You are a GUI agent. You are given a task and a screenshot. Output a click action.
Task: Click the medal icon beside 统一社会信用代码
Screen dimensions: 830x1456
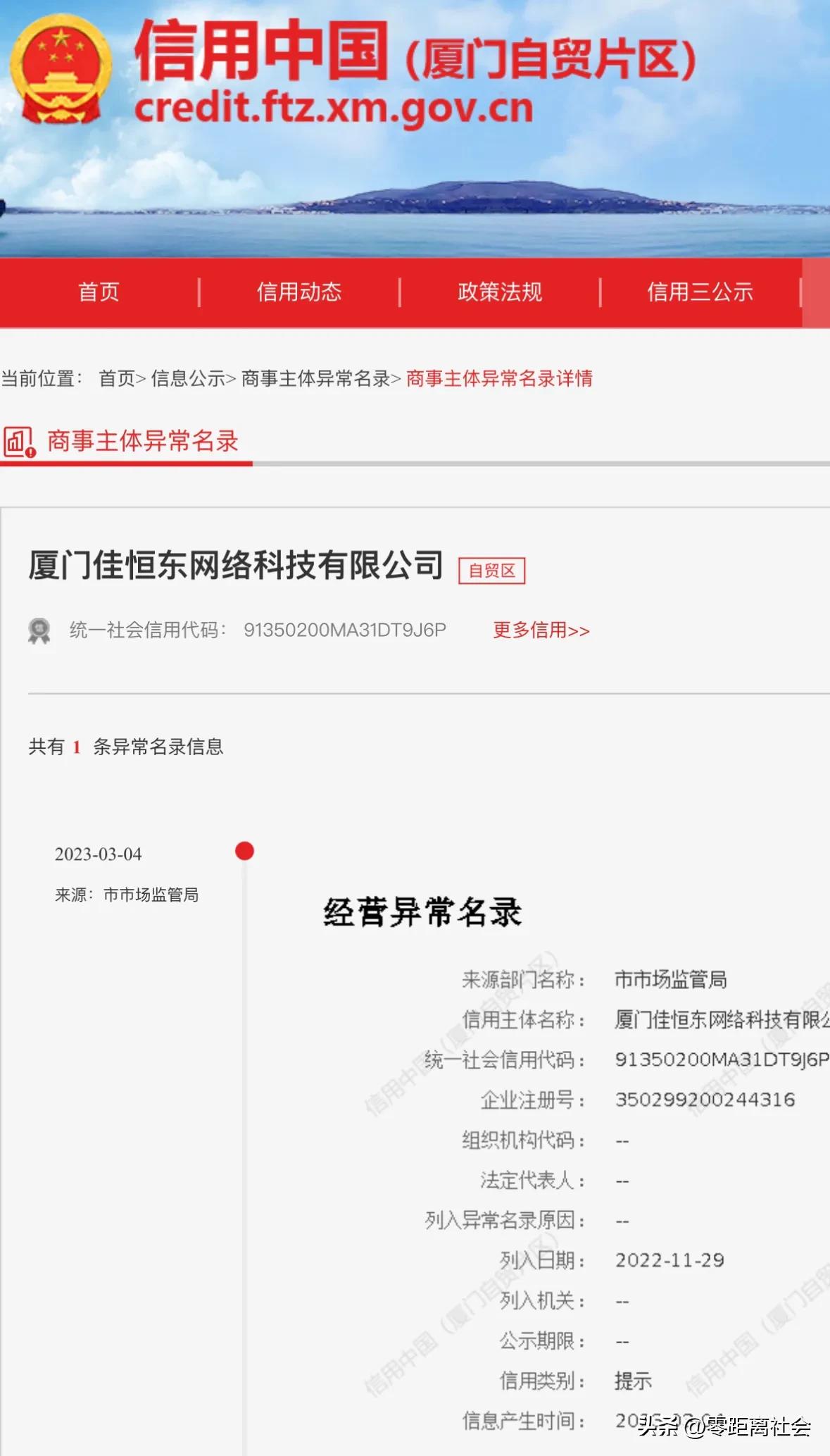[39, 630]
